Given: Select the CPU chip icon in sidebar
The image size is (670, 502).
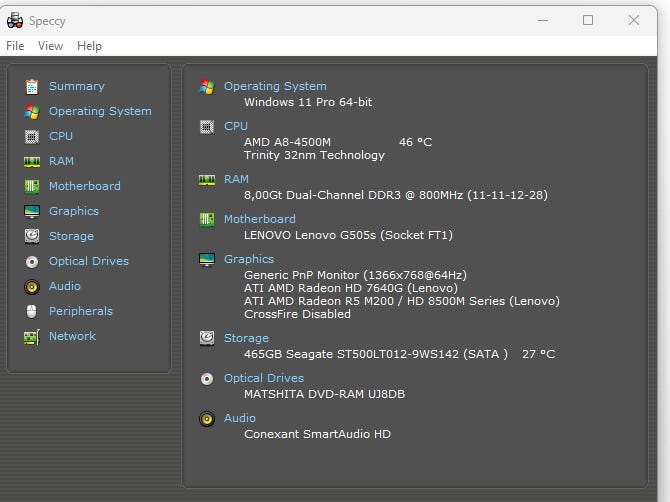Looking at the screenshot, I should point(32,136).
